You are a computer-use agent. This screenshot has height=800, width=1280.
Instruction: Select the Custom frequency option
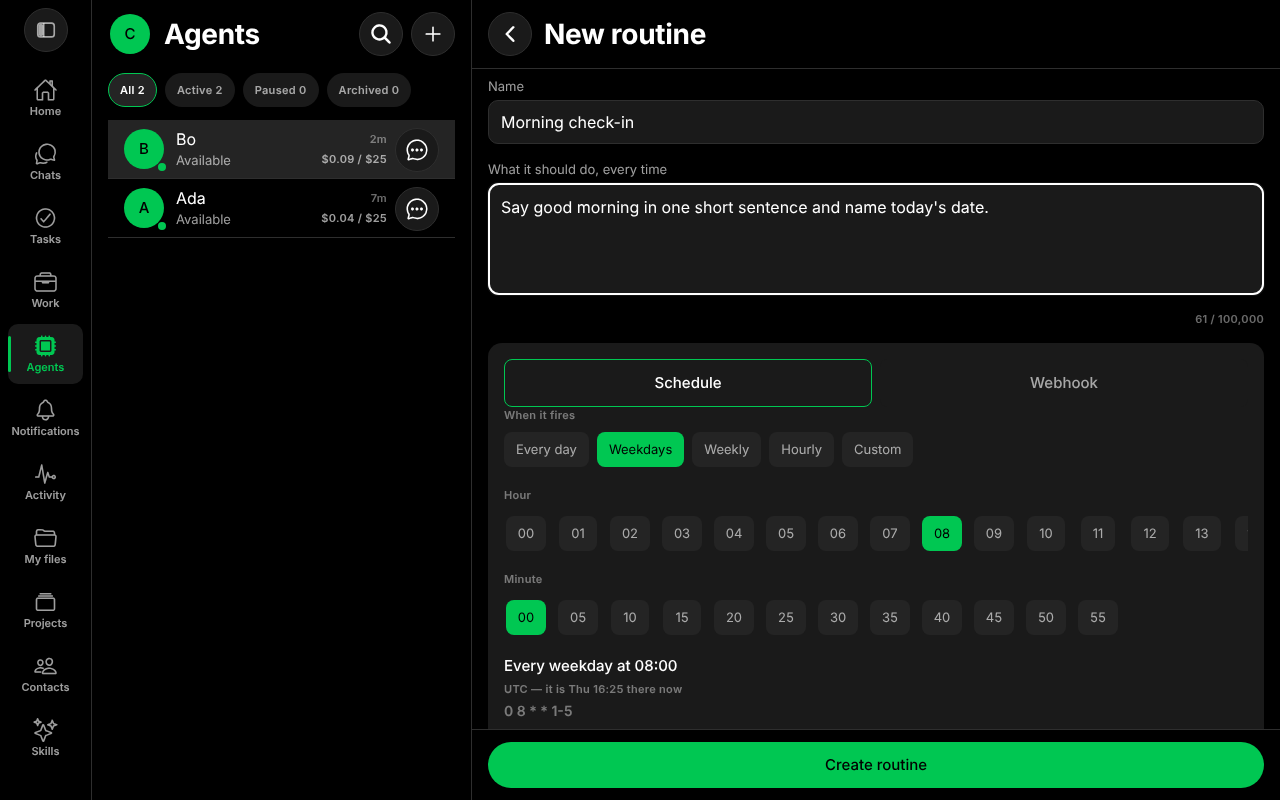[877, 450]
